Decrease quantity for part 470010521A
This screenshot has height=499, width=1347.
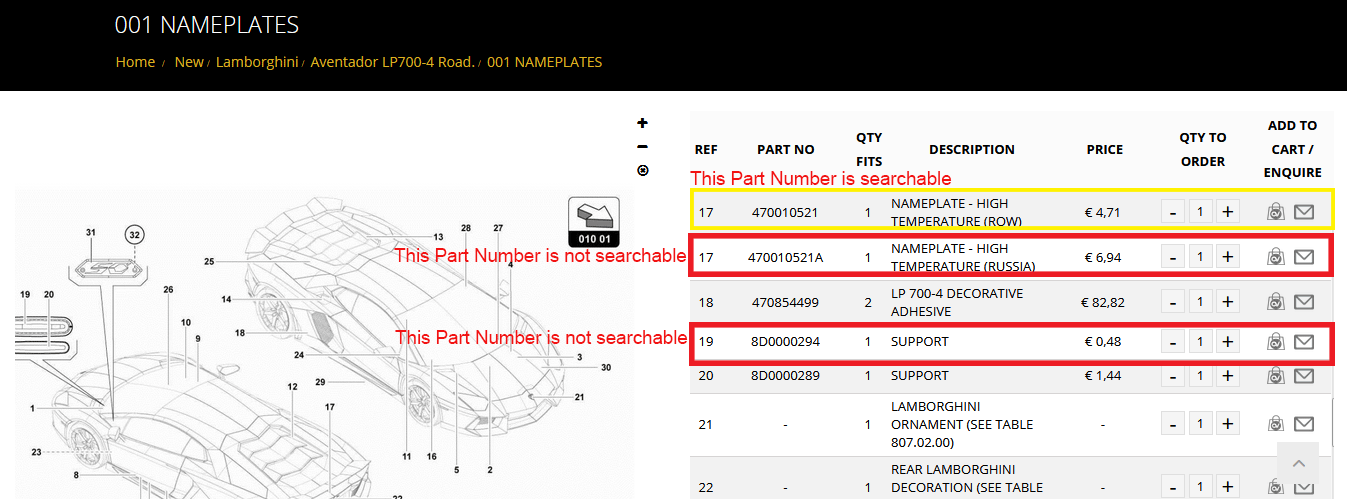[x=1173, y=257]
